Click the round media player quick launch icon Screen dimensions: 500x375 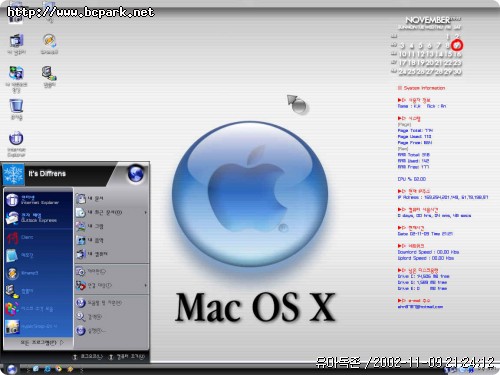[x=59, y=369]
